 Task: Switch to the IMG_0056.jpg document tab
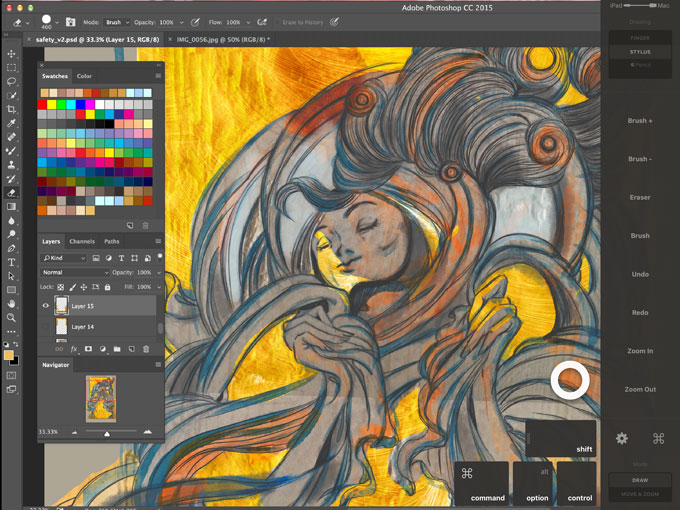(x=223, y=39)
